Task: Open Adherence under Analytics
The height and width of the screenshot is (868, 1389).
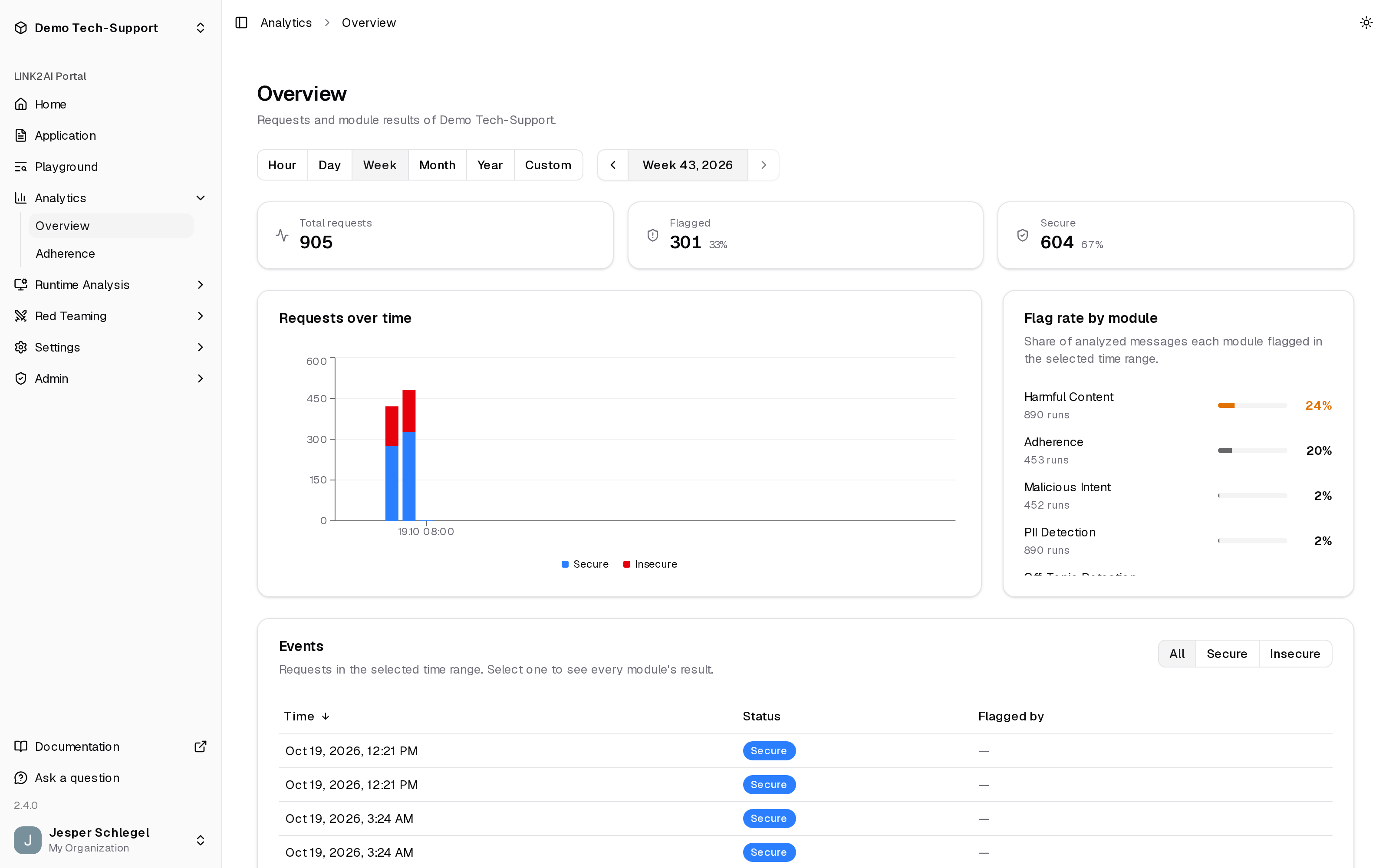Action: tap(111, 253)
